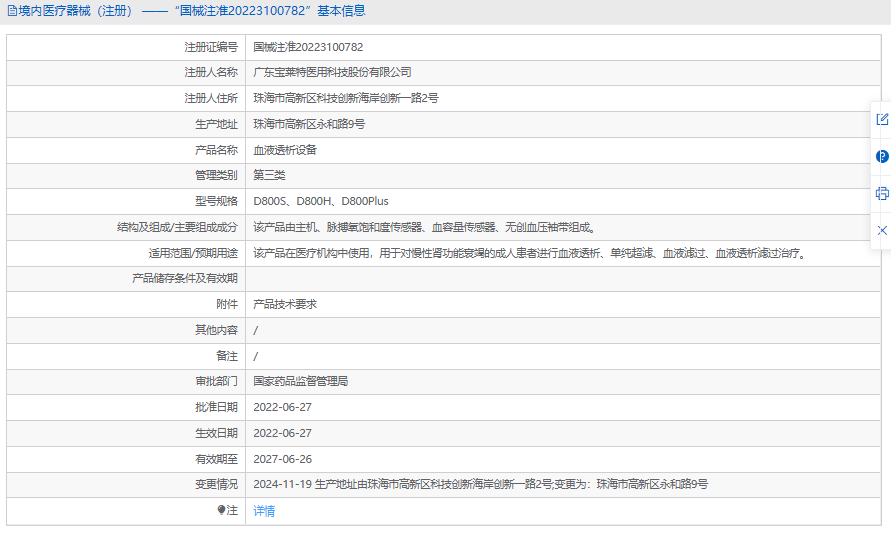Viewport: 891px width, 533px height.
Task: Click the document icon beside page title
Action: pyautogui.click(x=12, y=11)
